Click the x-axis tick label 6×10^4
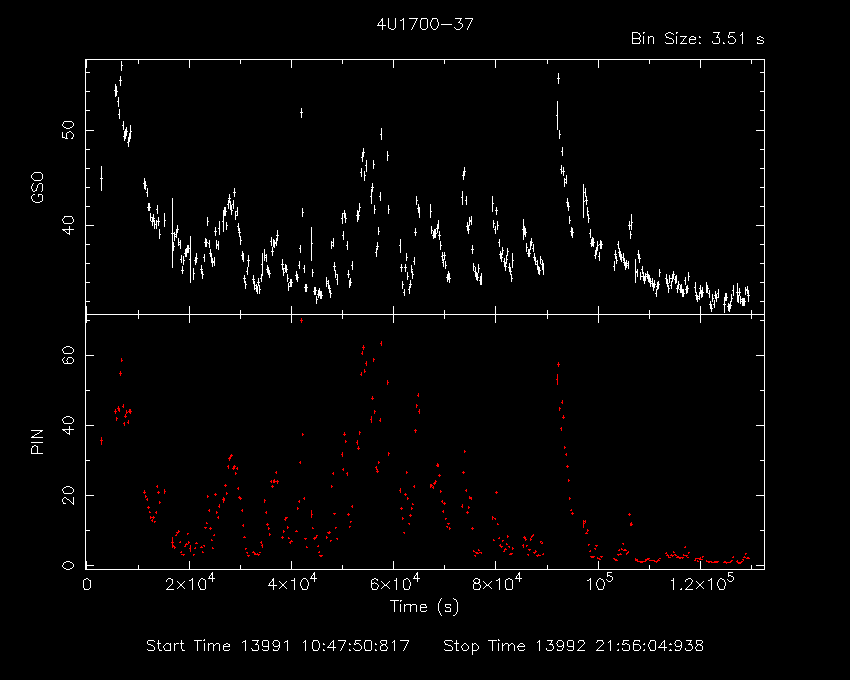This screenshot has width=850, height=680. [394, 582]
